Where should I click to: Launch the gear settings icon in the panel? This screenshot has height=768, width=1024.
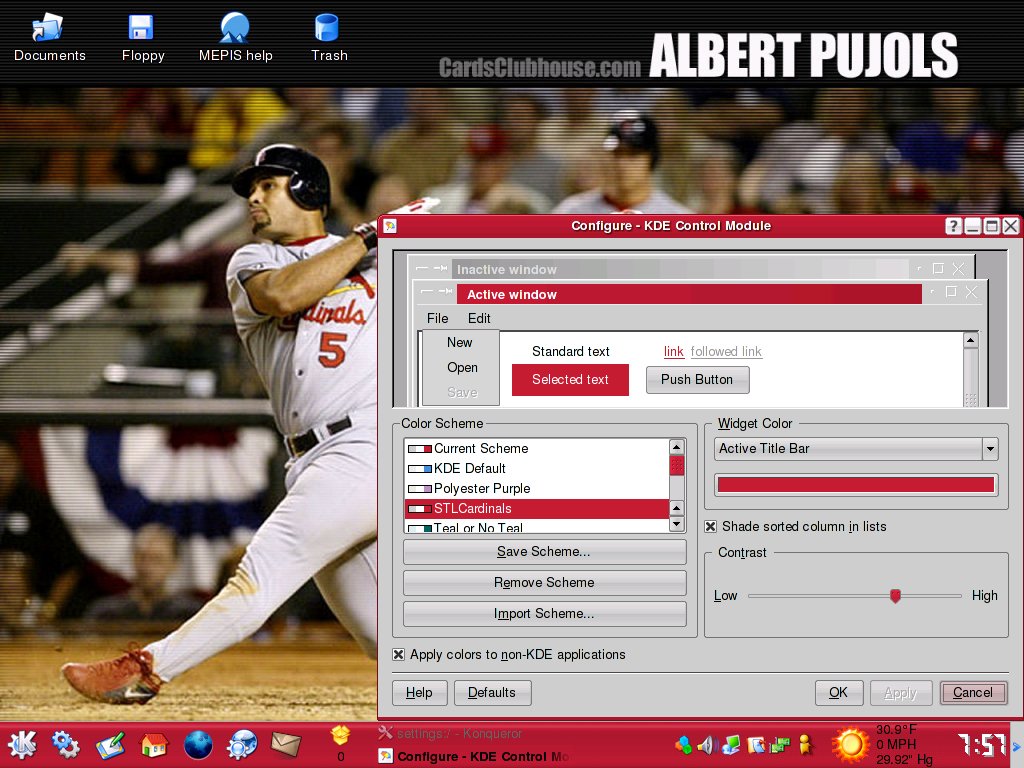pos(65,744)
